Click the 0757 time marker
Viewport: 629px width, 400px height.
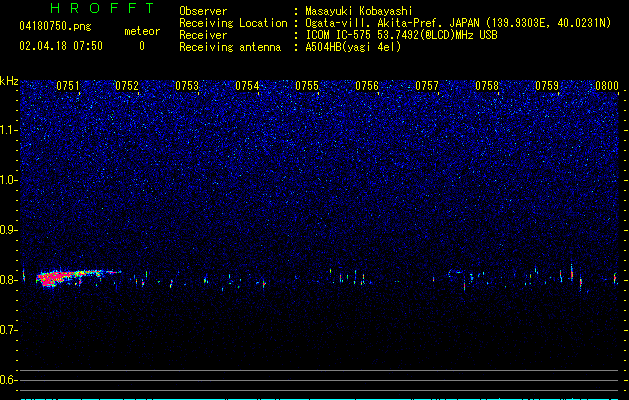tap(427, 86)
